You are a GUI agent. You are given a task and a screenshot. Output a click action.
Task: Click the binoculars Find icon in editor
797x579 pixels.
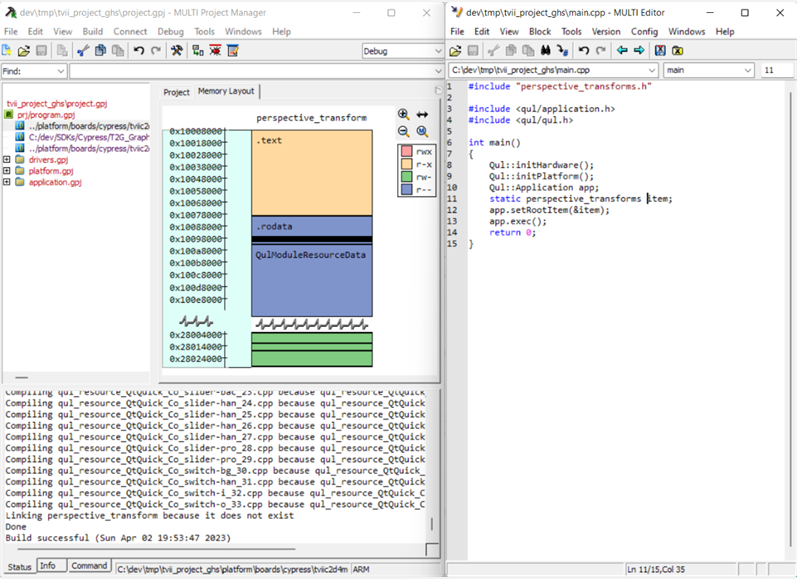click(x=545, y=51)
